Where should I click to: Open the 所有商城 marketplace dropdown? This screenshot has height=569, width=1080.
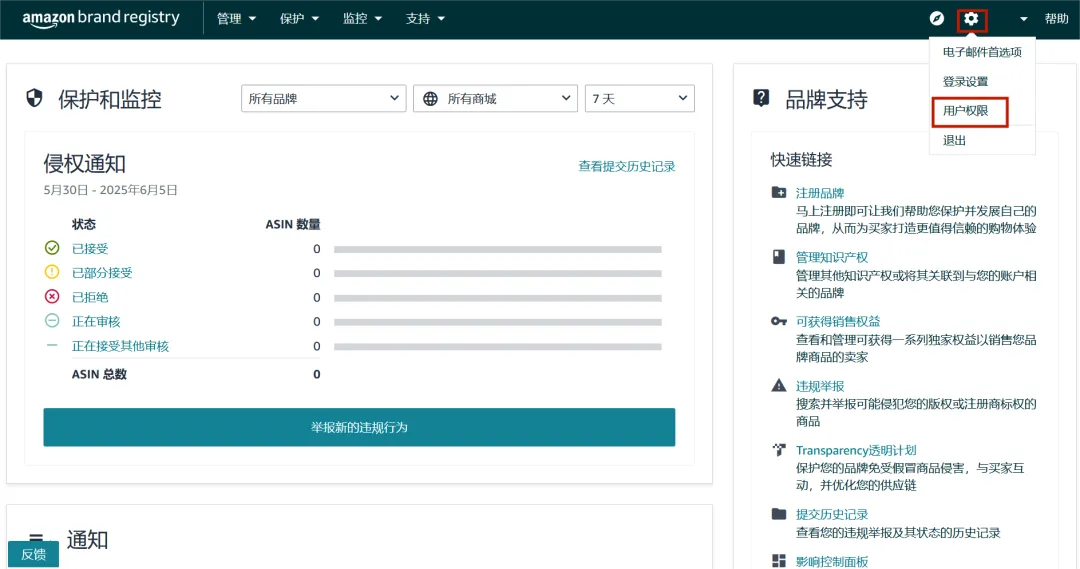coord(495,98)
